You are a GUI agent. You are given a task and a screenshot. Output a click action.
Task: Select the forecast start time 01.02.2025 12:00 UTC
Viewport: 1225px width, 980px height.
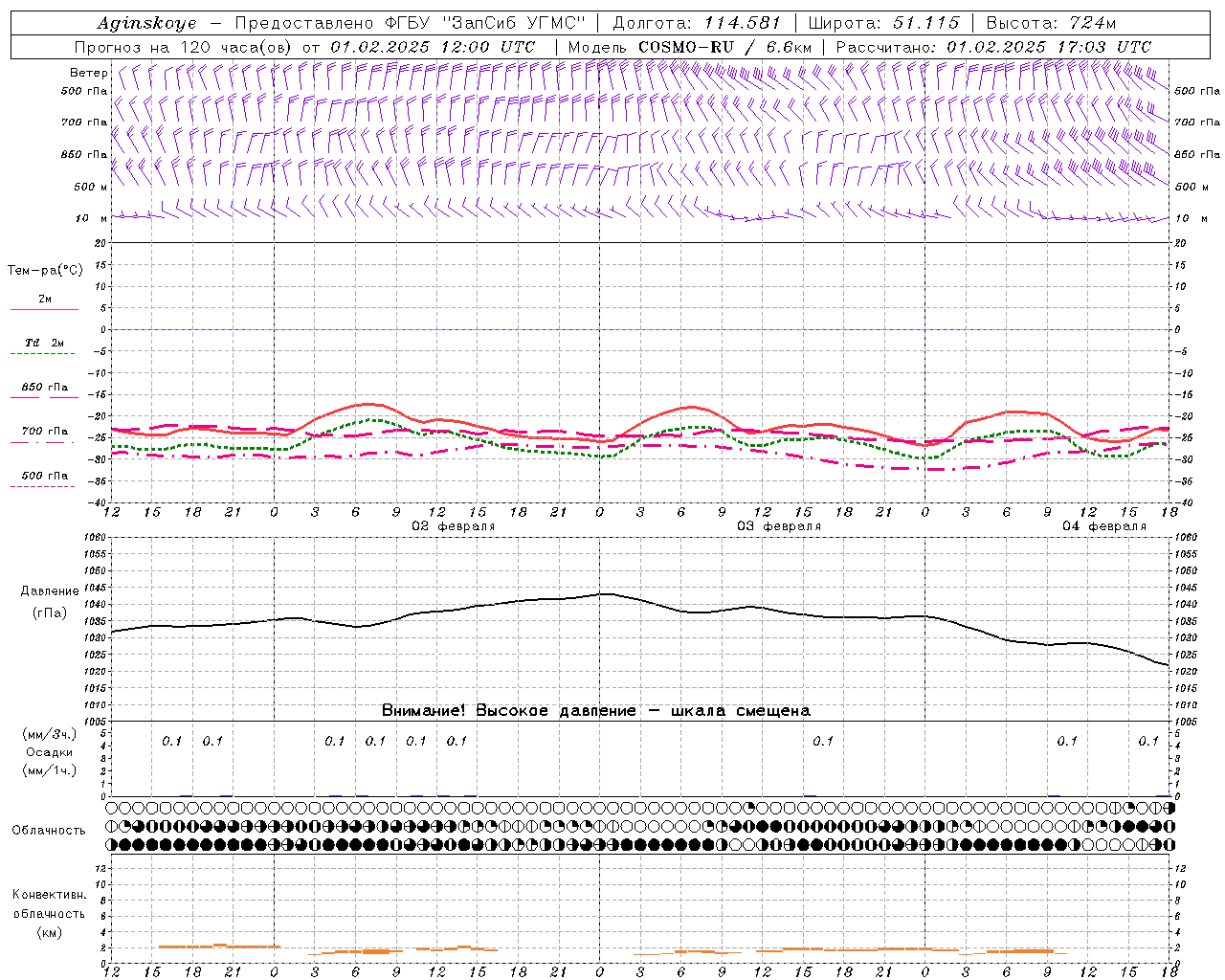[433, 47]
